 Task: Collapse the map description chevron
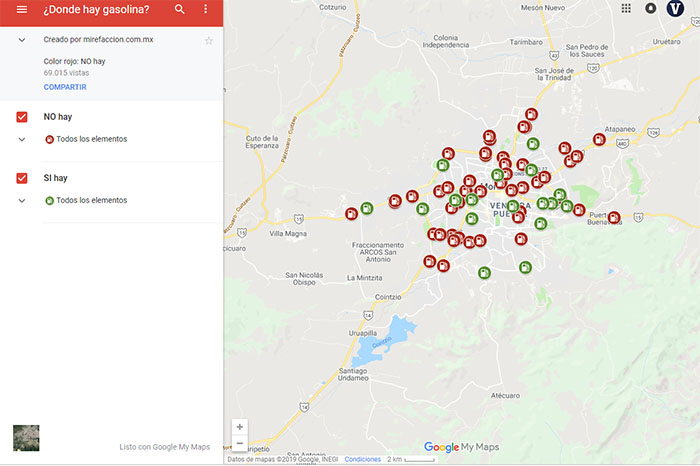22,40
